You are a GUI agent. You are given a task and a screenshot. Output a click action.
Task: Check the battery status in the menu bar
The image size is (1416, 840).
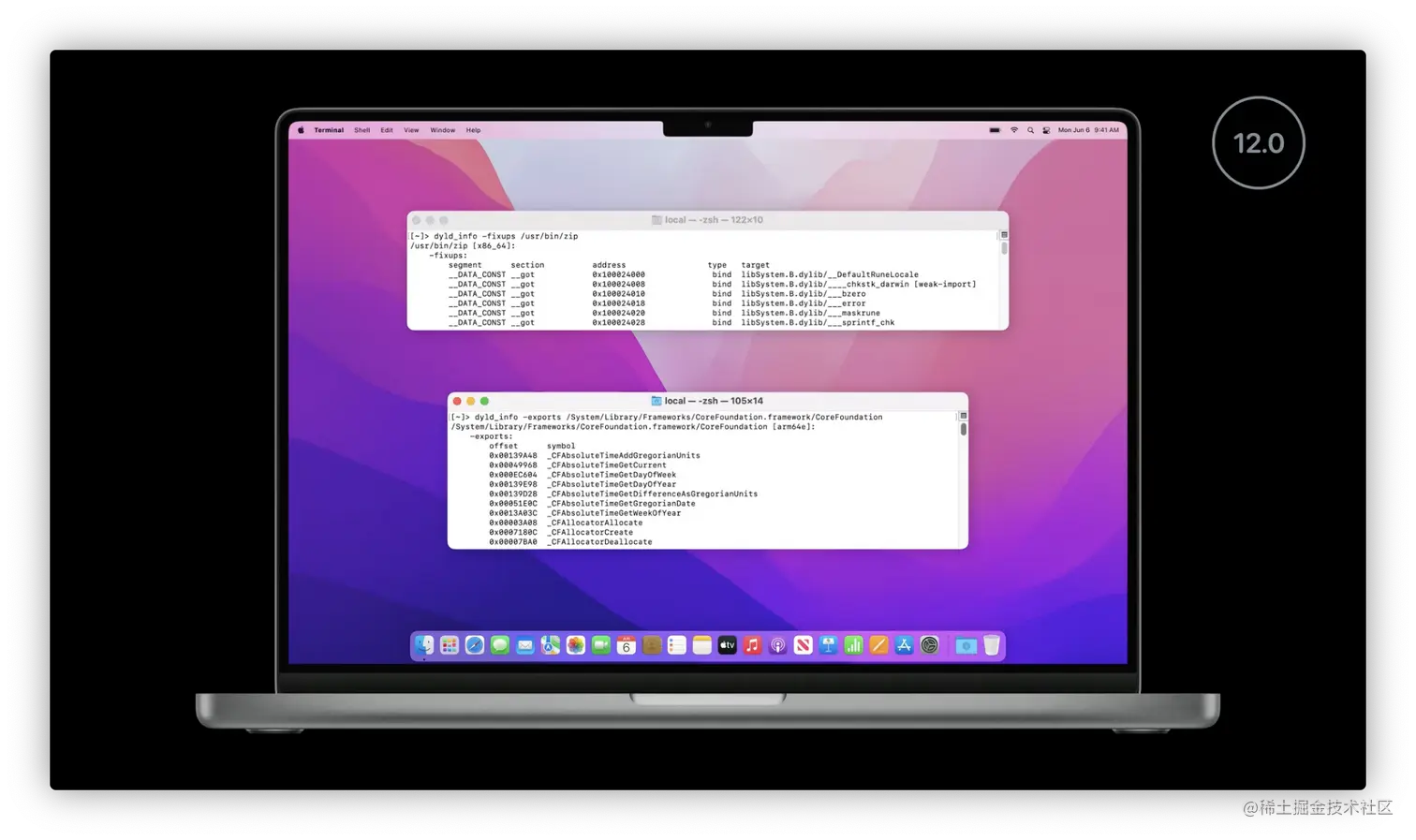[995, 130]
